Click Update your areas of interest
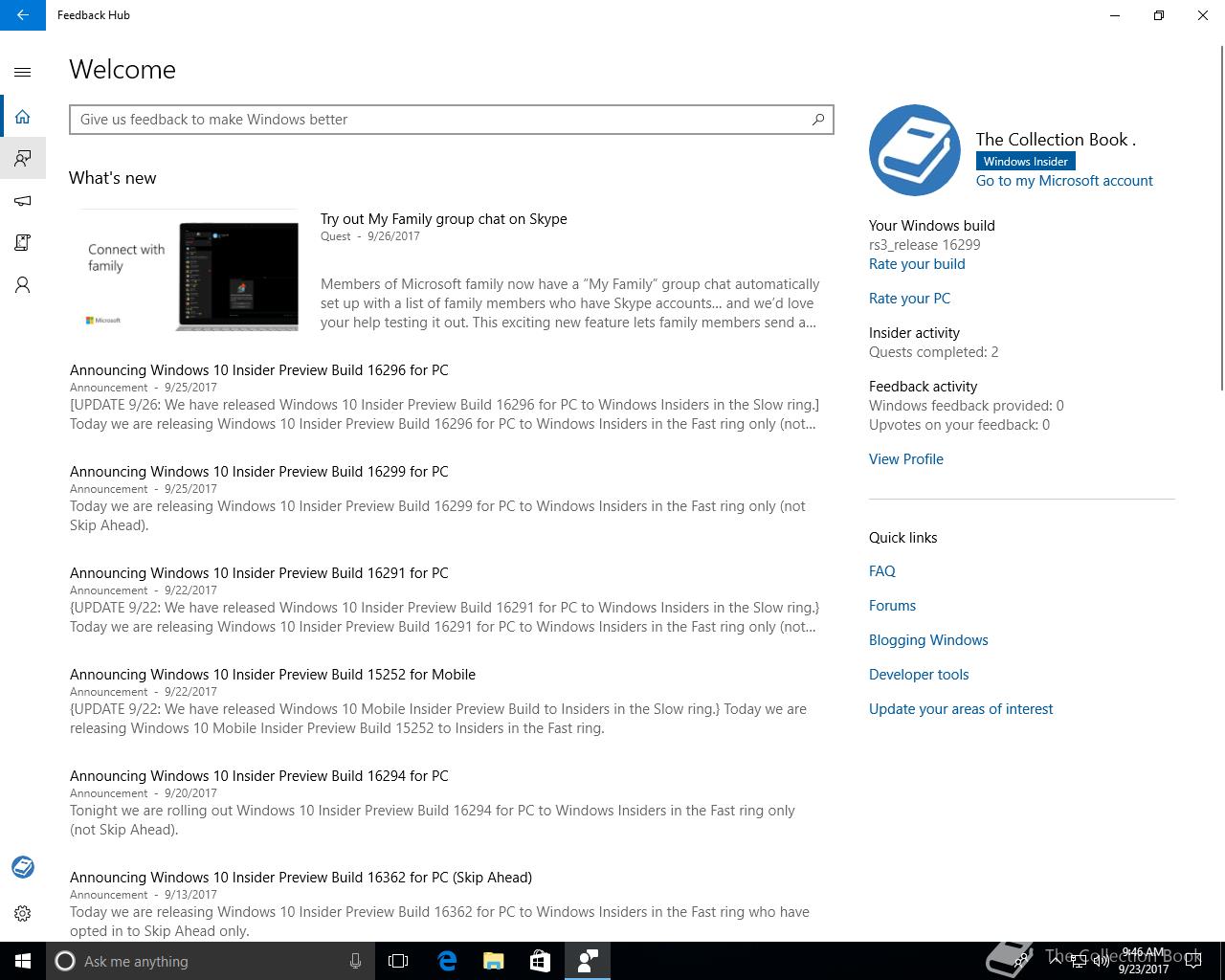The image size is (1225, 980). (961, 709)
